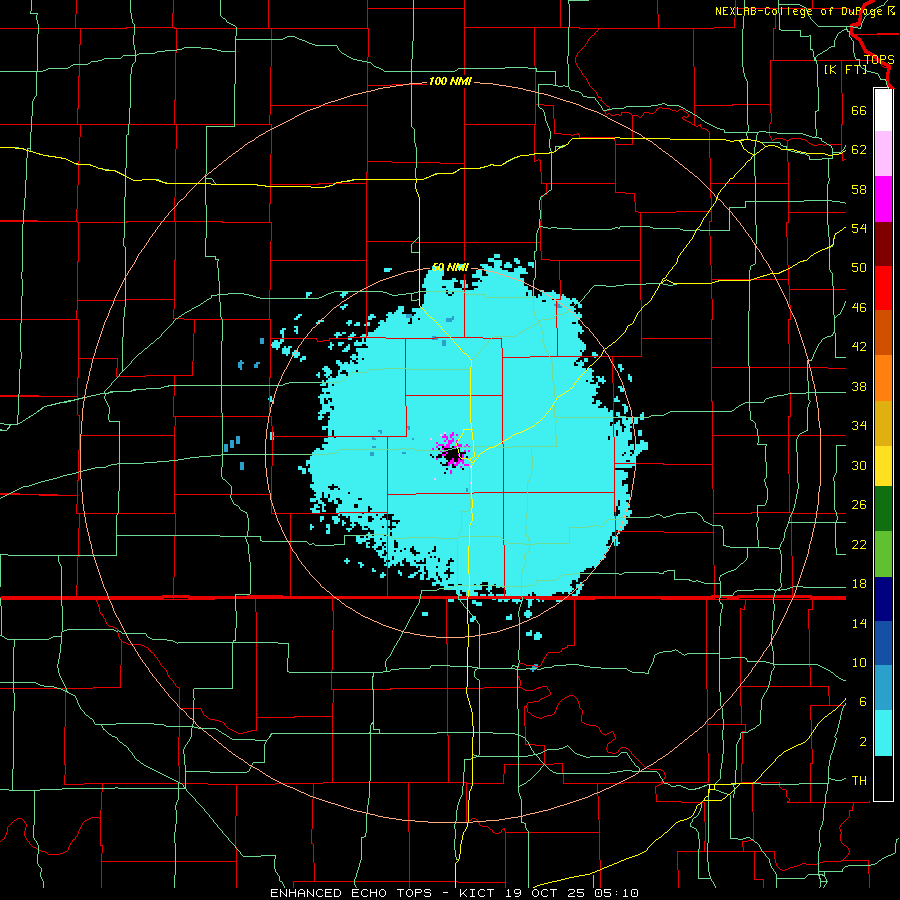Image resolution: width=900 pixels, height=900 pixels.
Task: Select the dark green legend swatch
Action: (x=883, y=509)
